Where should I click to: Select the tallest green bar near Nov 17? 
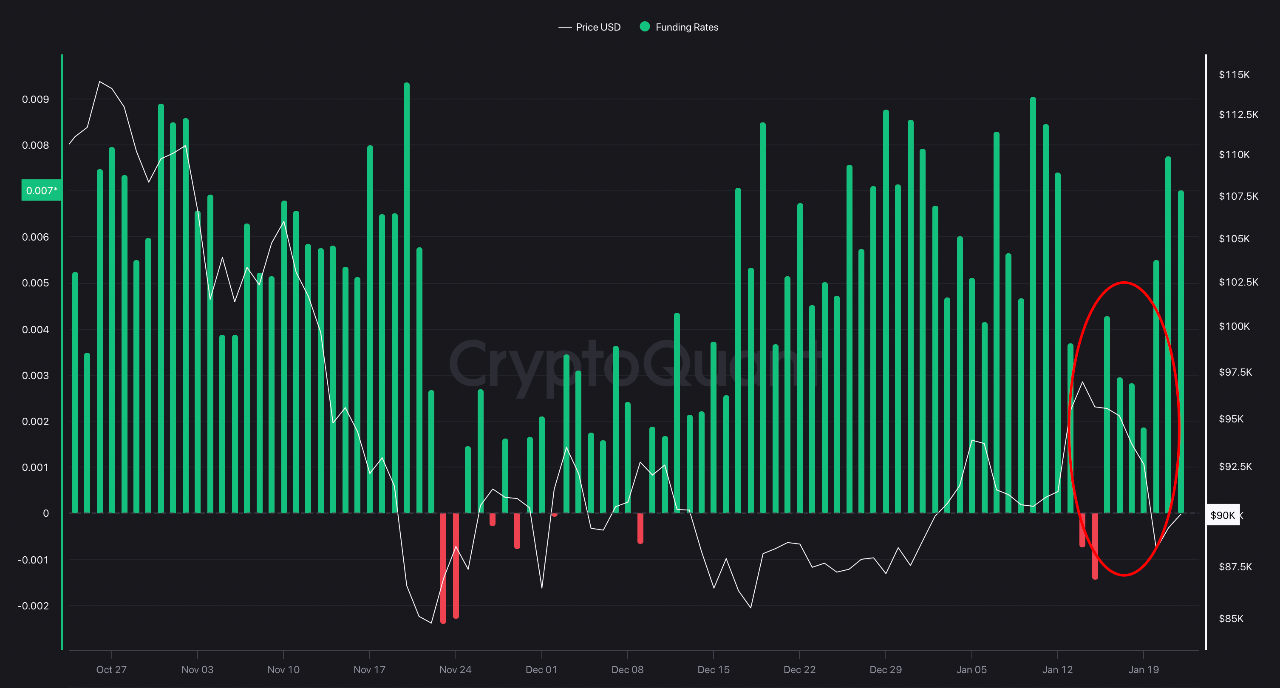coord(405,300)
